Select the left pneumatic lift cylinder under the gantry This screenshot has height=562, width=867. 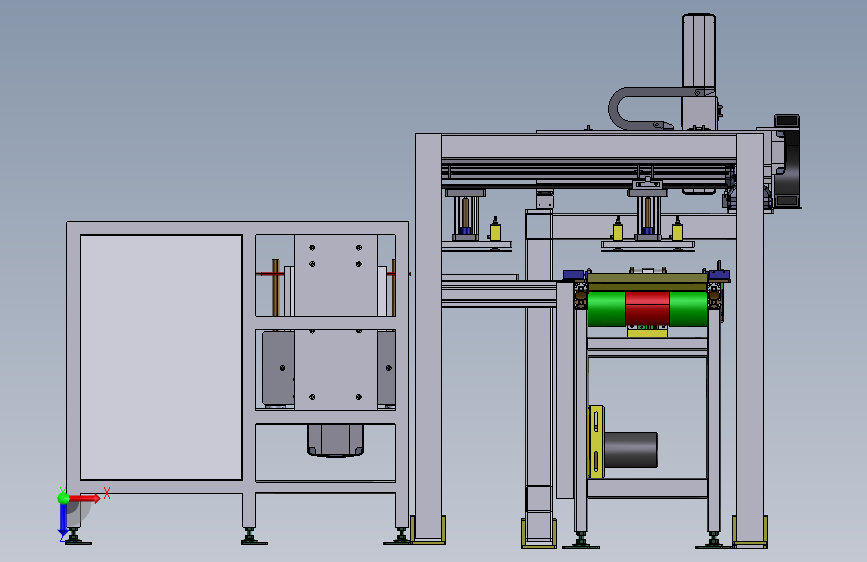tap(466, 216)
